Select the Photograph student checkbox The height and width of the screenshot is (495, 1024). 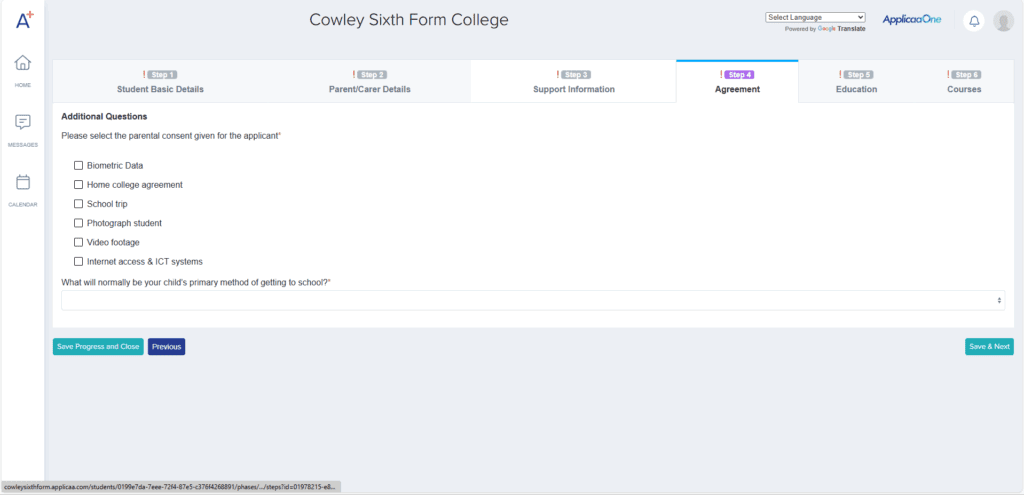(x=79, y=223)
